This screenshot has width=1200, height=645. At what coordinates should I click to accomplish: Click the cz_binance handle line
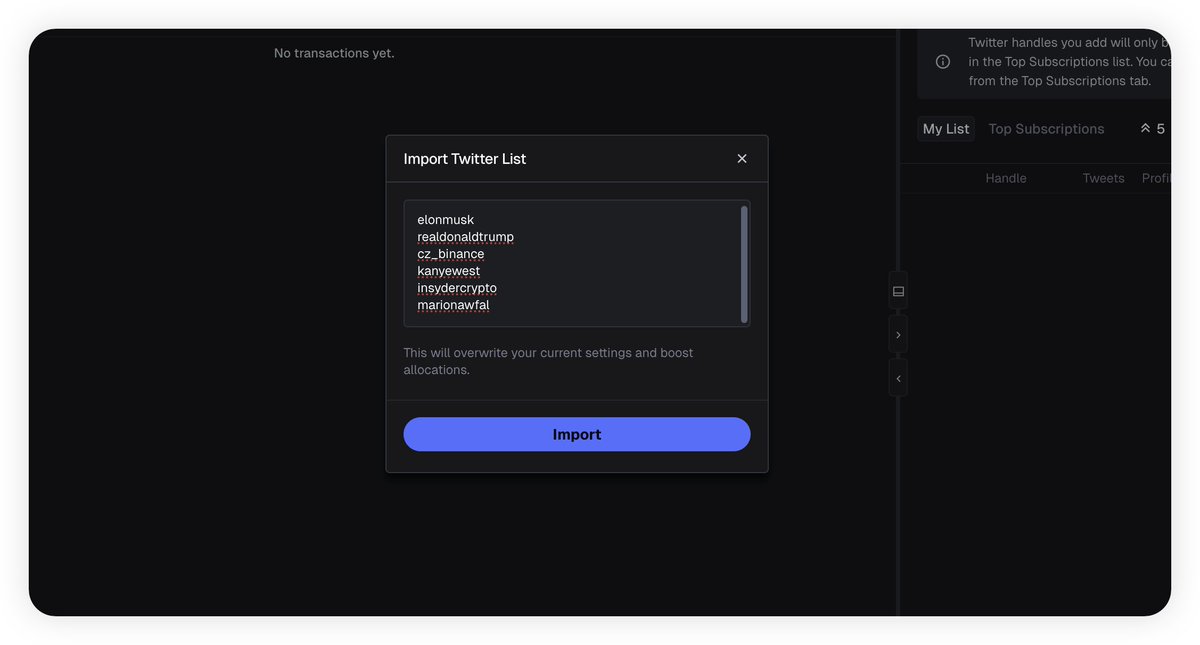tap(451, 254)
